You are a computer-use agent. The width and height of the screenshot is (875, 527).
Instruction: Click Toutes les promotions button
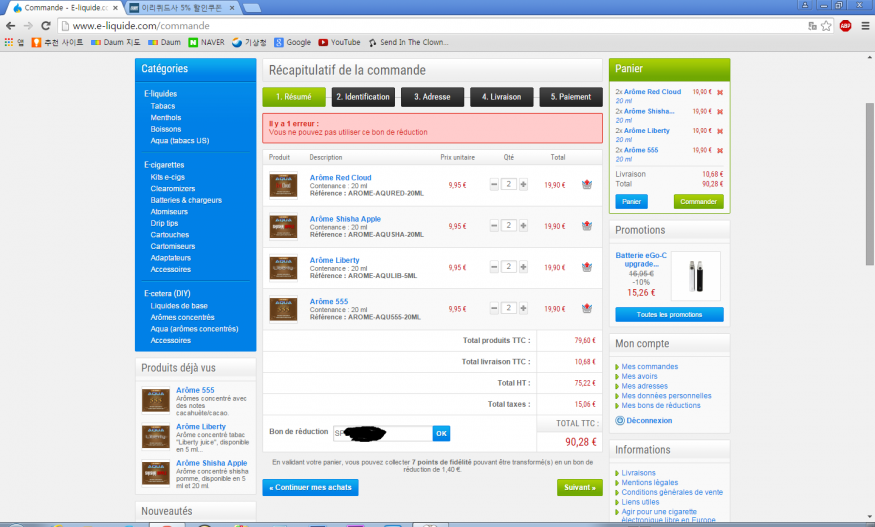669,315
